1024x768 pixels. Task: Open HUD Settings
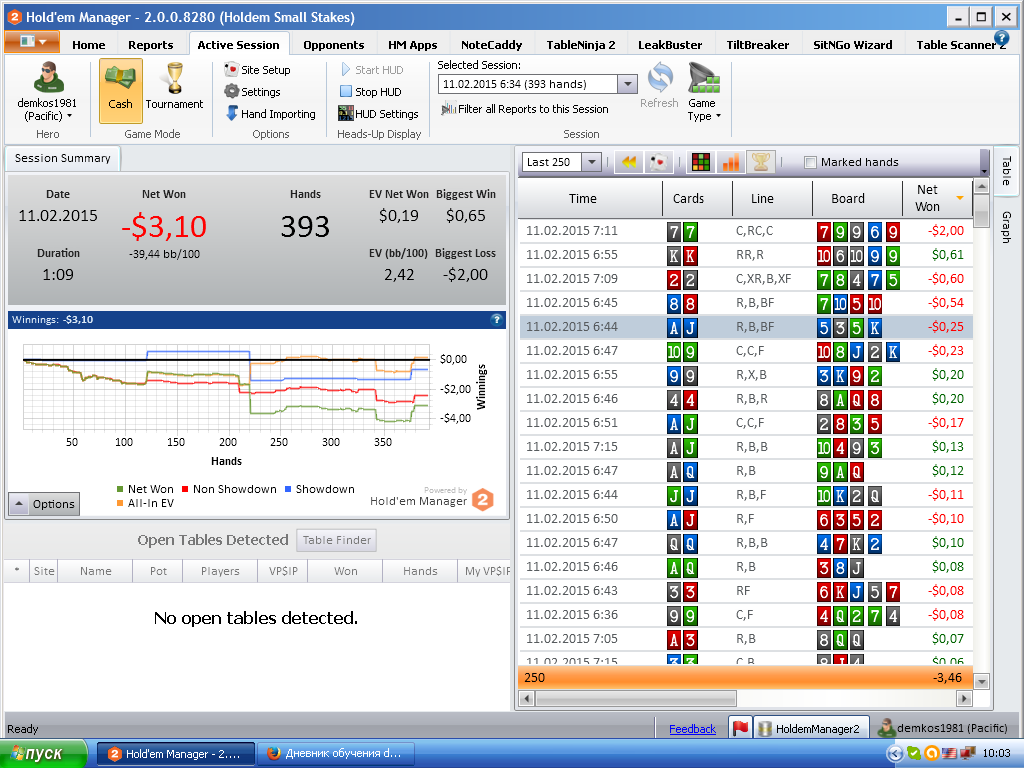point(378,114)
